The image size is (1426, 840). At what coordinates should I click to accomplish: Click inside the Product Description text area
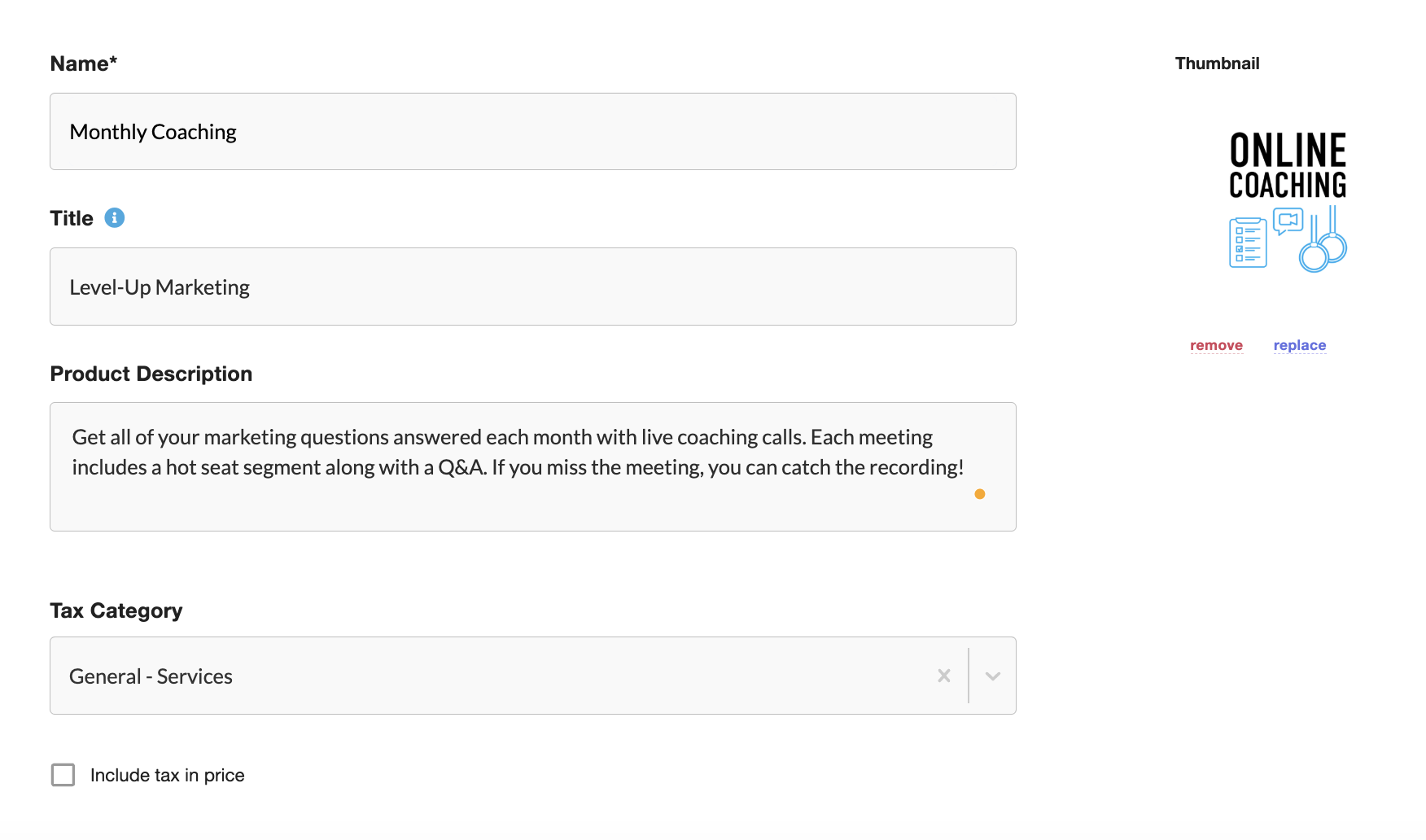[x=533, y=467]
